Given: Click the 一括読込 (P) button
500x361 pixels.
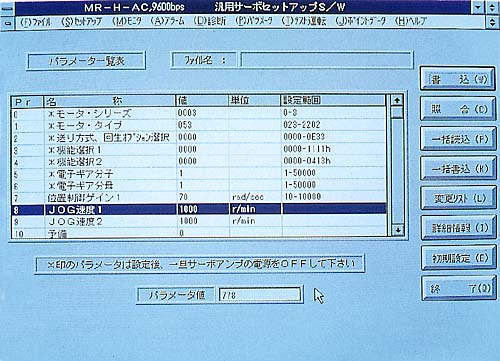Looking at the screenshot, I should tap(459, 139).
